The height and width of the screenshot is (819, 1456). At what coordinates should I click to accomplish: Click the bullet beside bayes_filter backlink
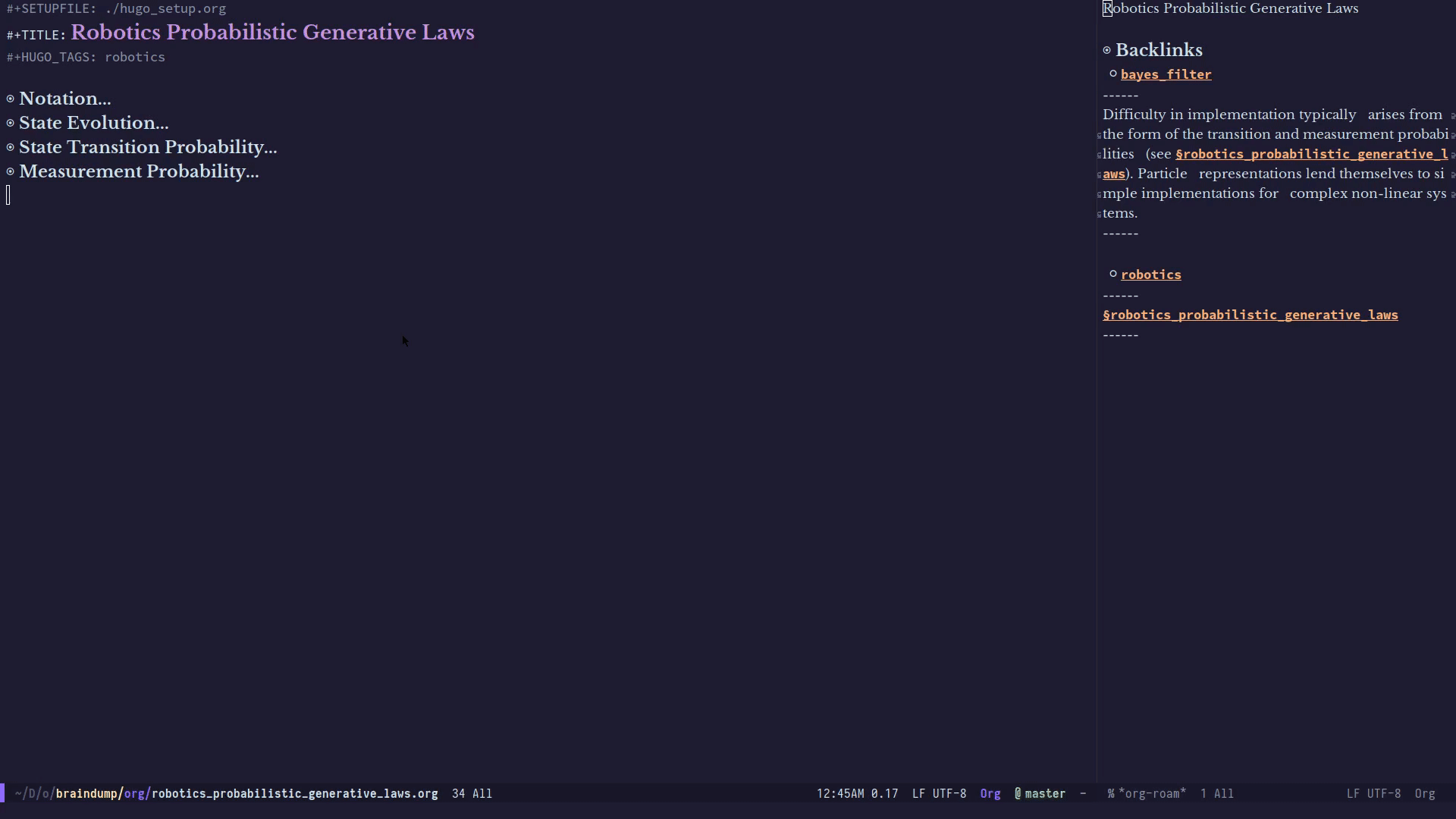[x=1113, y=74]
